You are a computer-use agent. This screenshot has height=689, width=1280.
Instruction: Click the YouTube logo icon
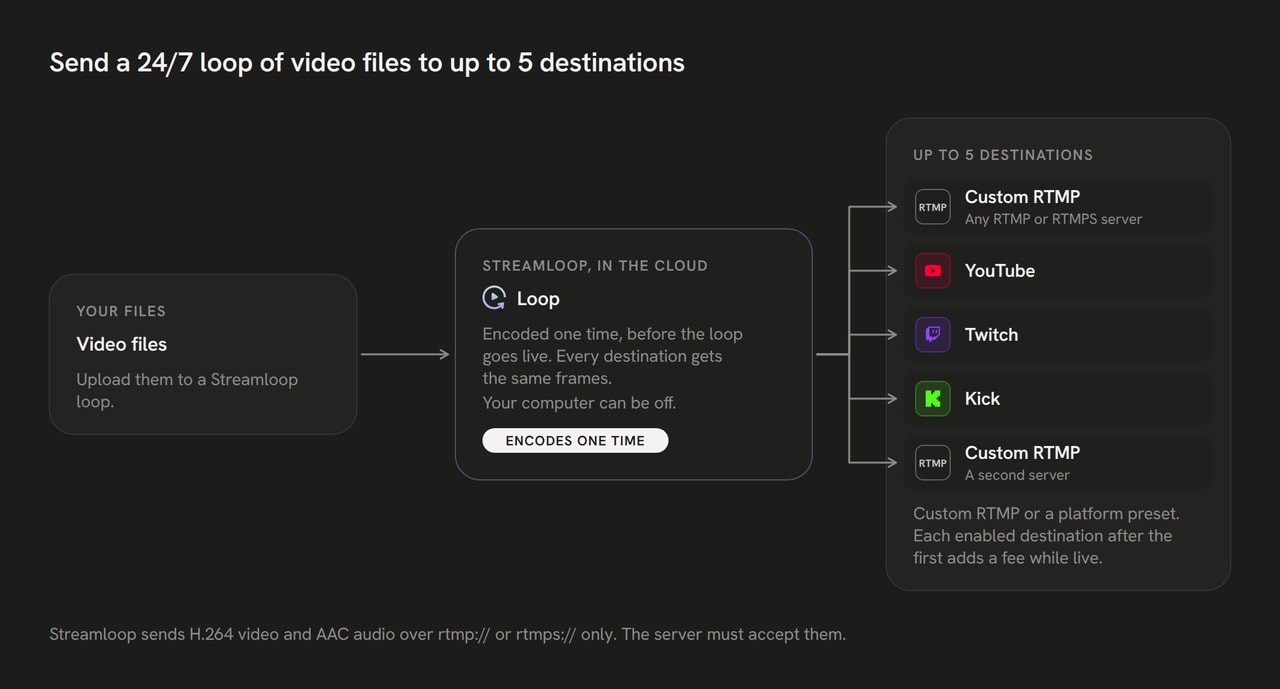tap(933, 271)
